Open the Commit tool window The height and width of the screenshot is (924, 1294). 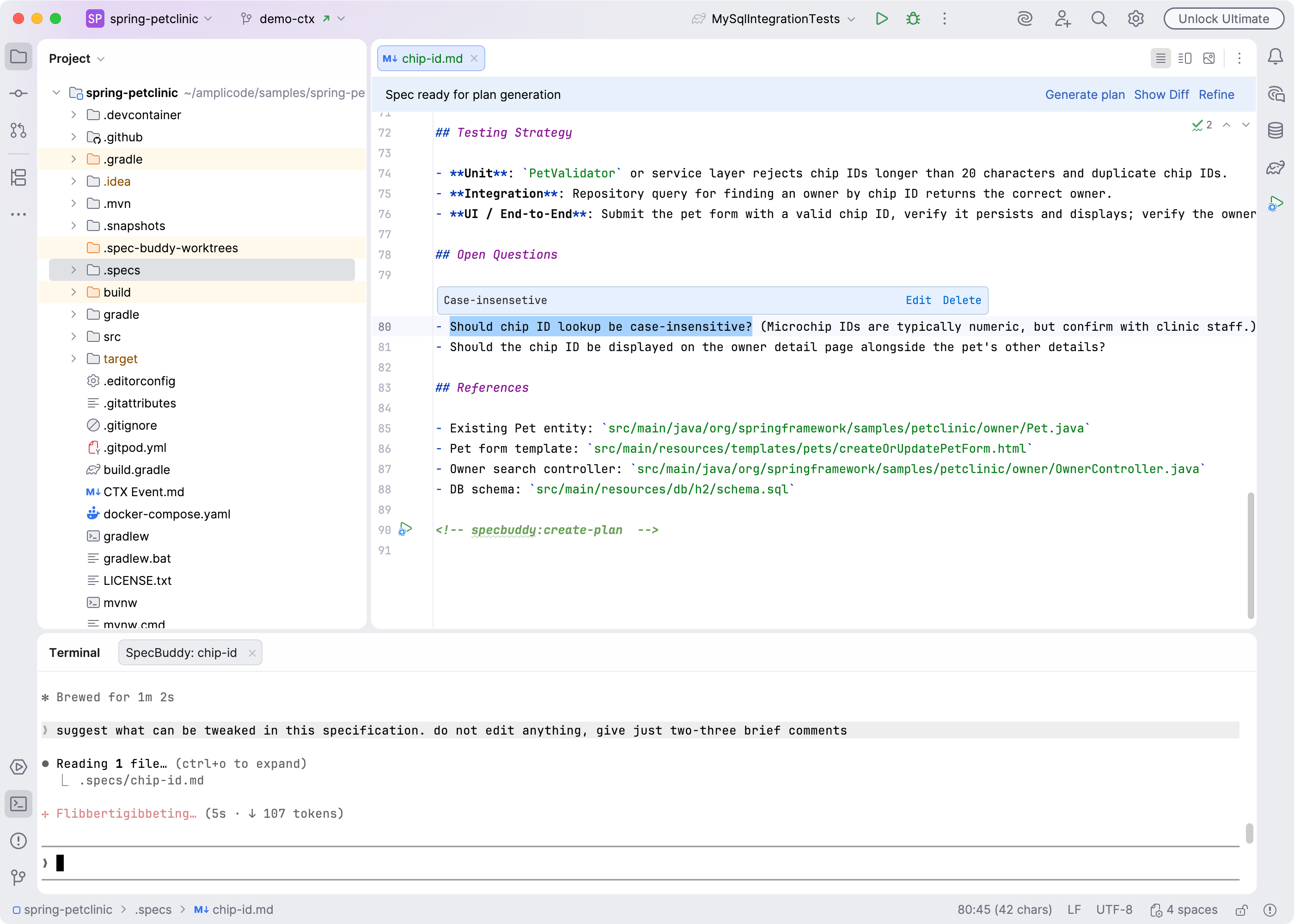click(18, 93)
